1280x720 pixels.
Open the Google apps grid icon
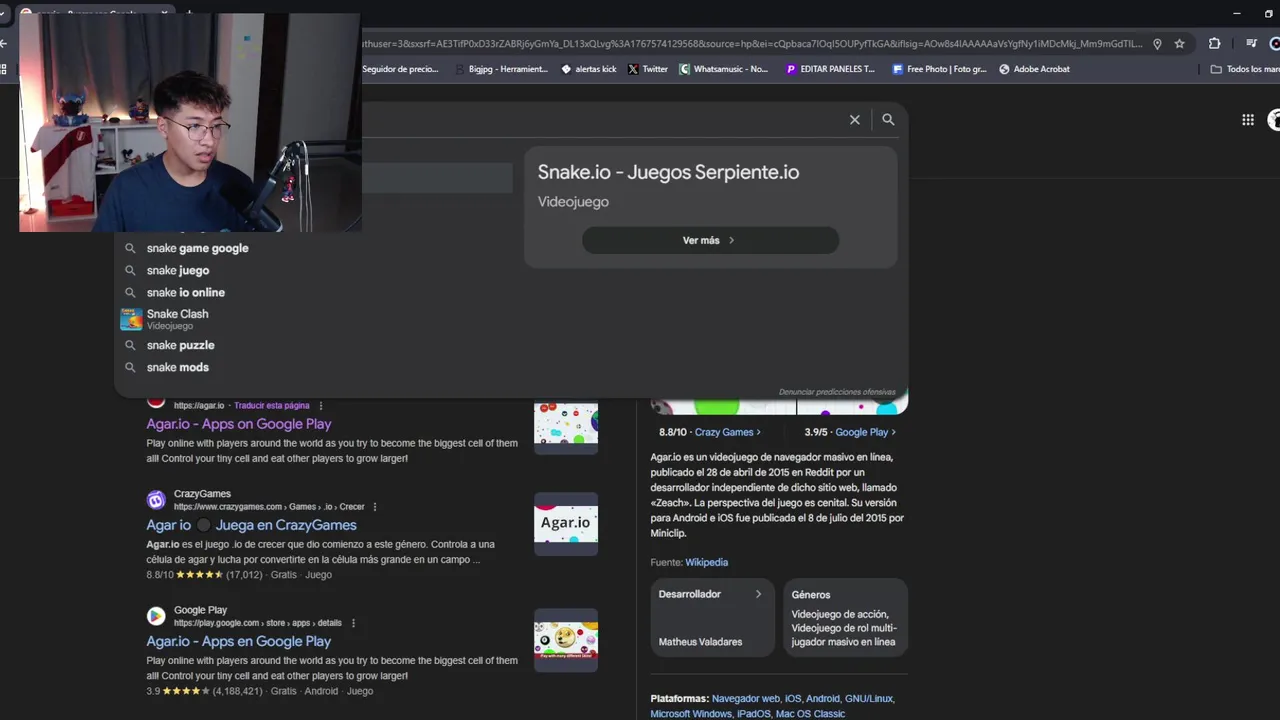[x=1248, y=120]
